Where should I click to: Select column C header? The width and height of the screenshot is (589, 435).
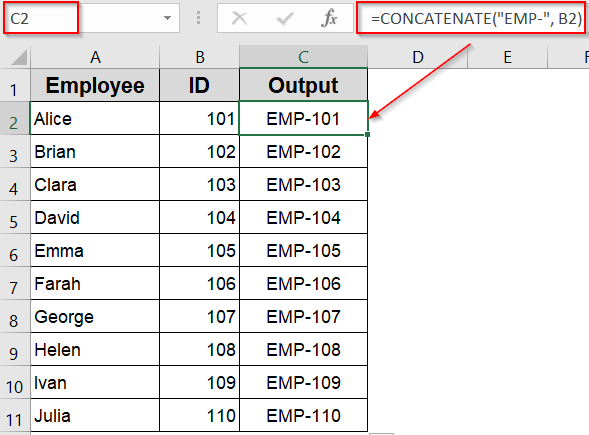coord(303,57)
